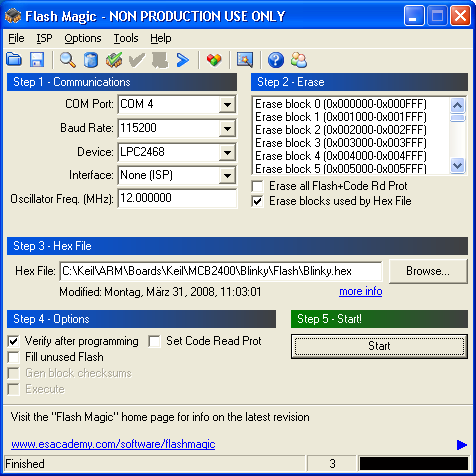The image size is (476, 476).
Task: Open the www.esacademy.com/software/flashmagic link
Action: (113, 444)
